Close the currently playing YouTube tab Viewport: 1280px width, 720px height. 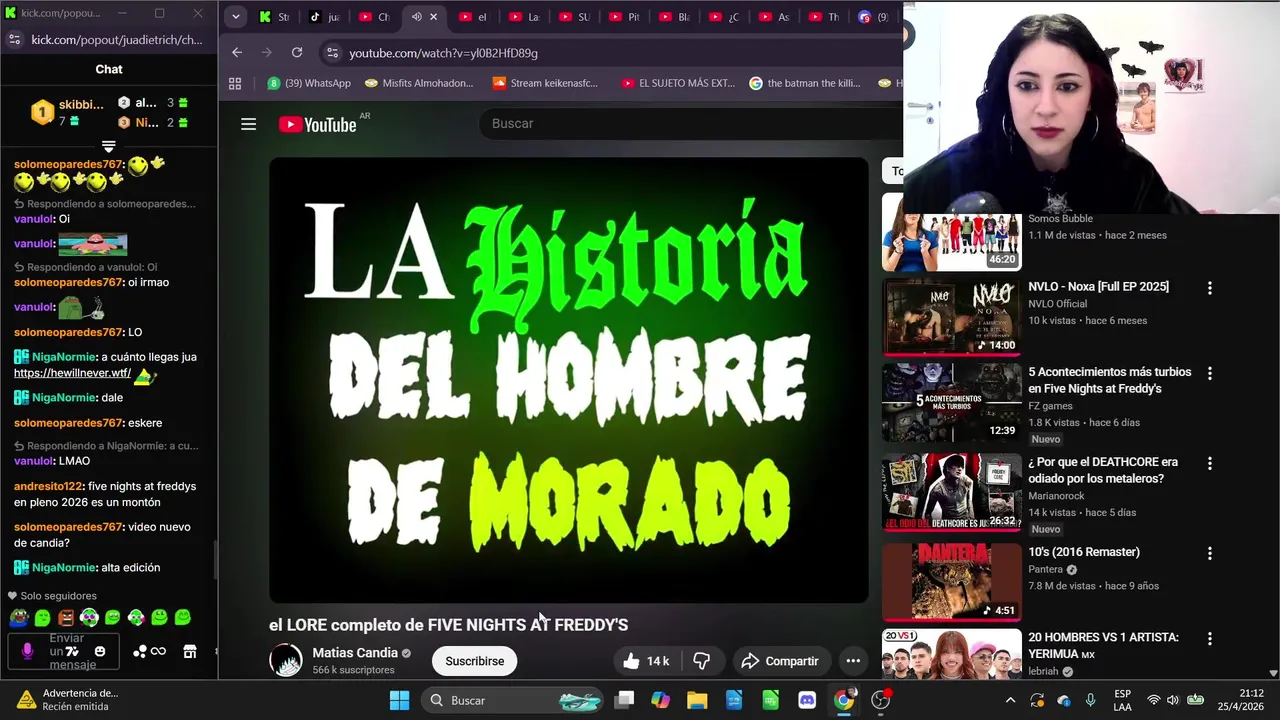[433, 17]
